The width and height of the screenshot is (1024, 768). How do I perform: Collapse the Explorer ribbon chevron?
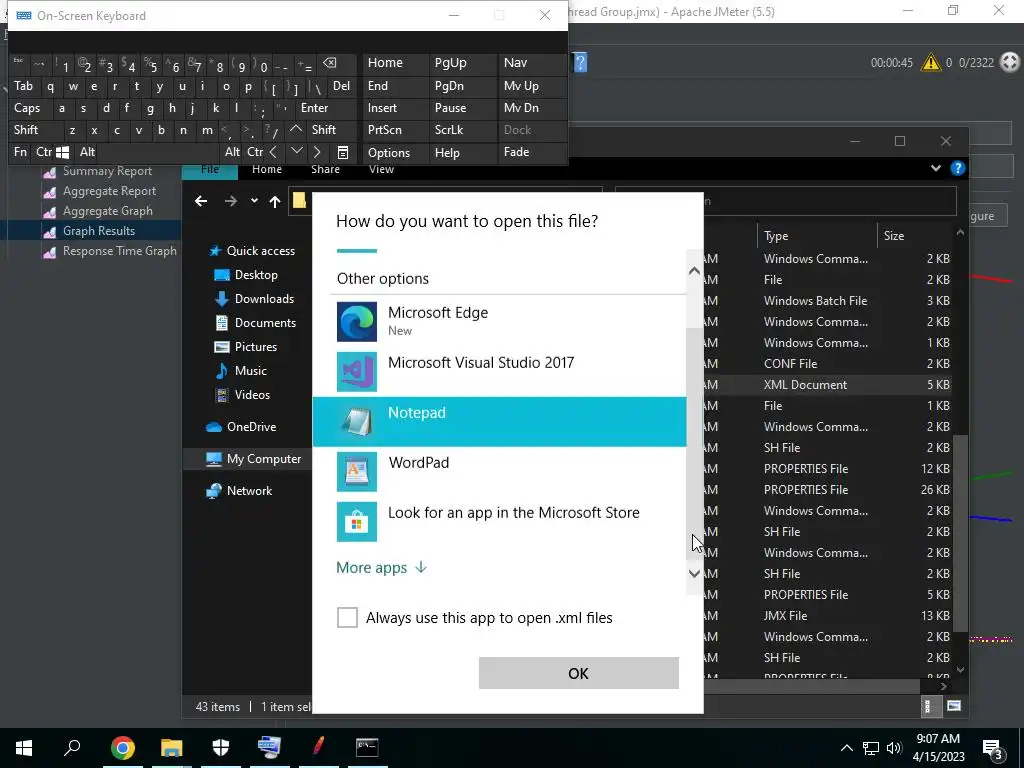[x=936, y=168]
